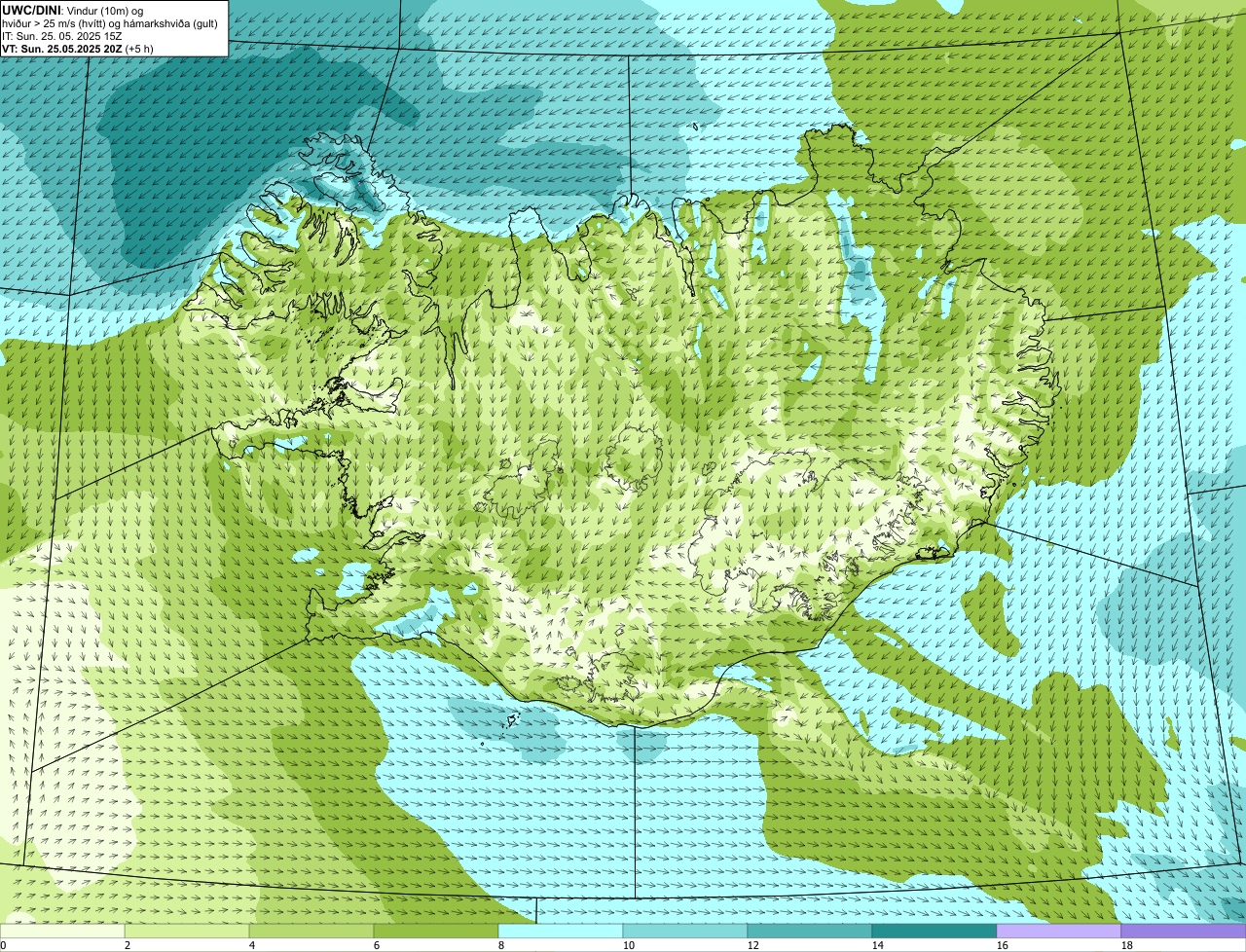The width and height of the screenshot is (1246, 952).
Task: Click the legend swatch between 0 and 2
Action: tap(62, 932)
